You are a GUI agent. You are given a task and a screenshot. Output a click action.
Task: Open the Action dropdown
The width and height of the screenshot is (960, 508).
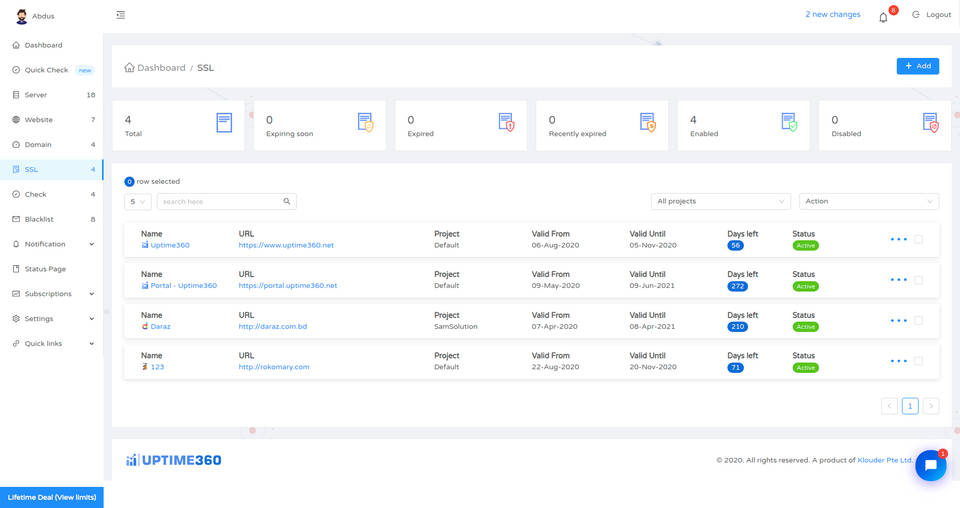[869, 201]
